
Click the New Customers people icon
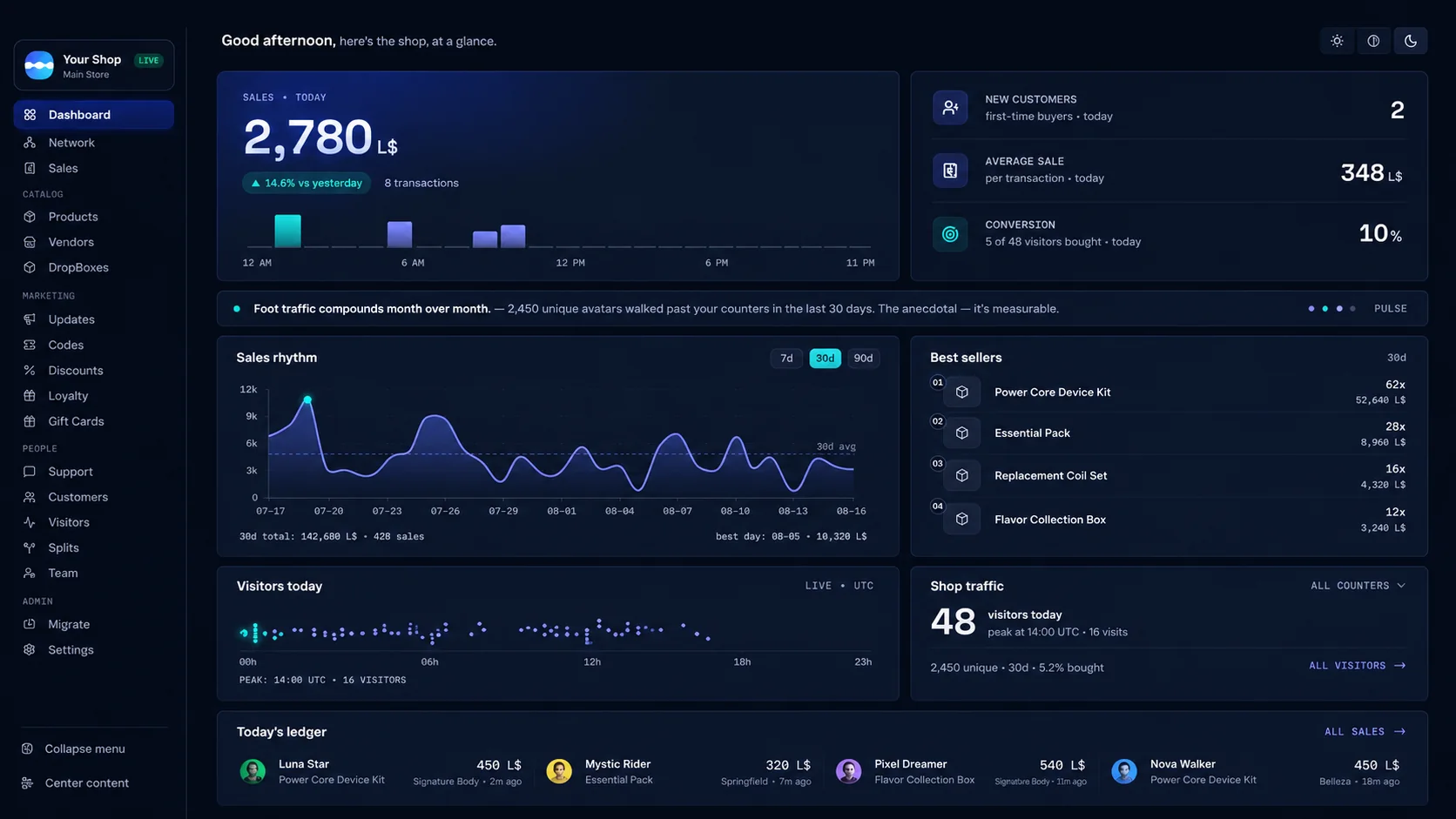(x=950, y=108)
